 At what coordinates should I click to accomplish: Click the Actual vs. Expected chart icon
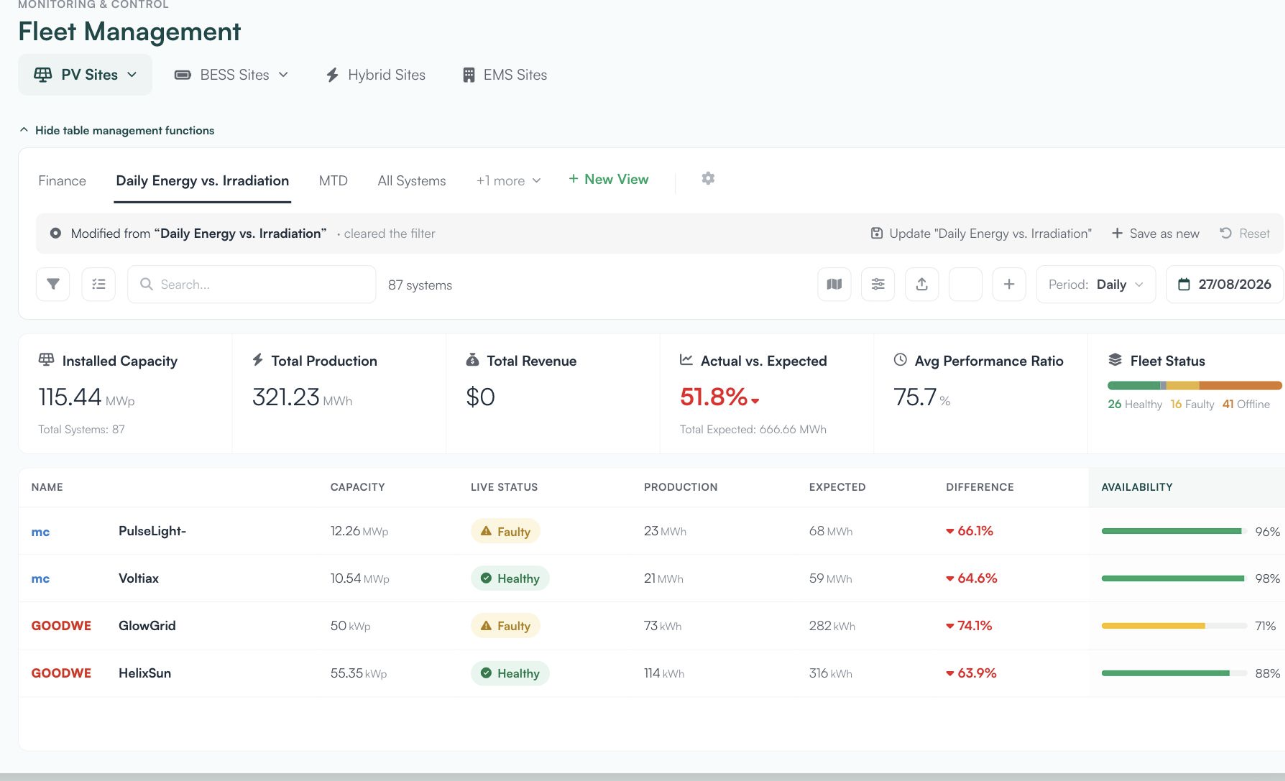point(686,360)
